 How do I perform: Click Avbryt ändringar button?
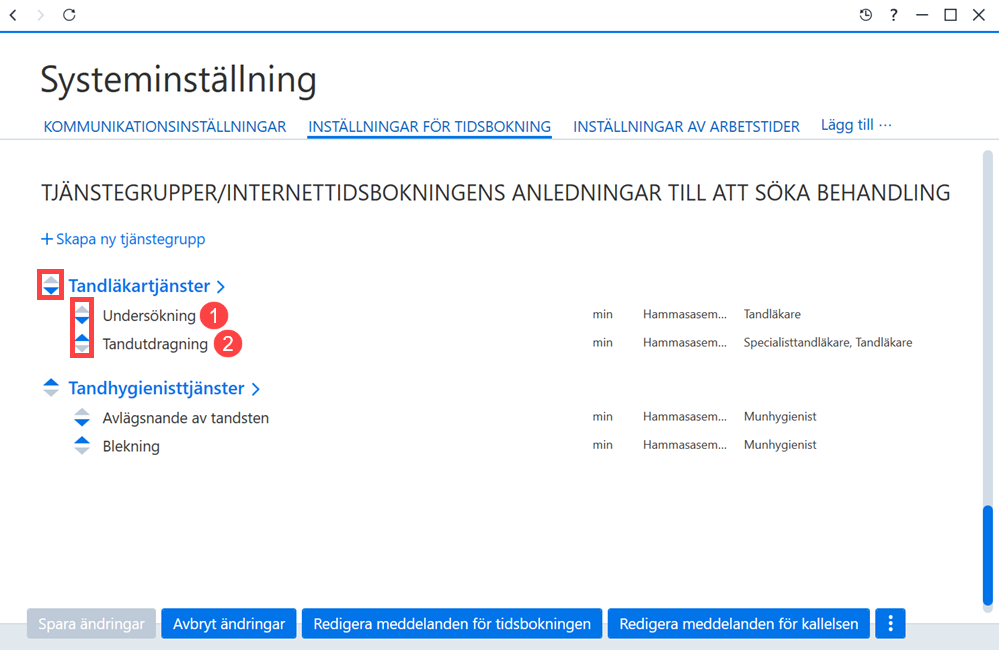pyautogui.click(x=228, y=623)
